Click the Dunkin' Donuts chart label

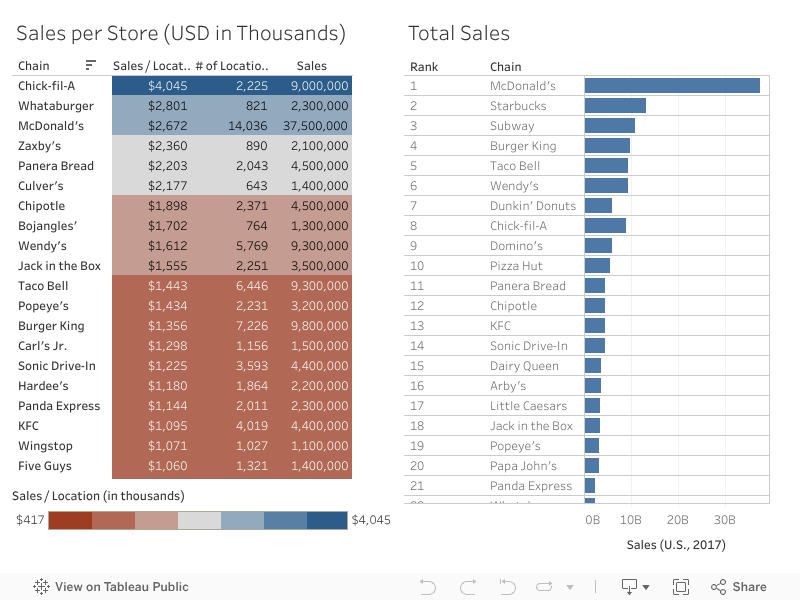pyautogui.click(x=533, y=206)
